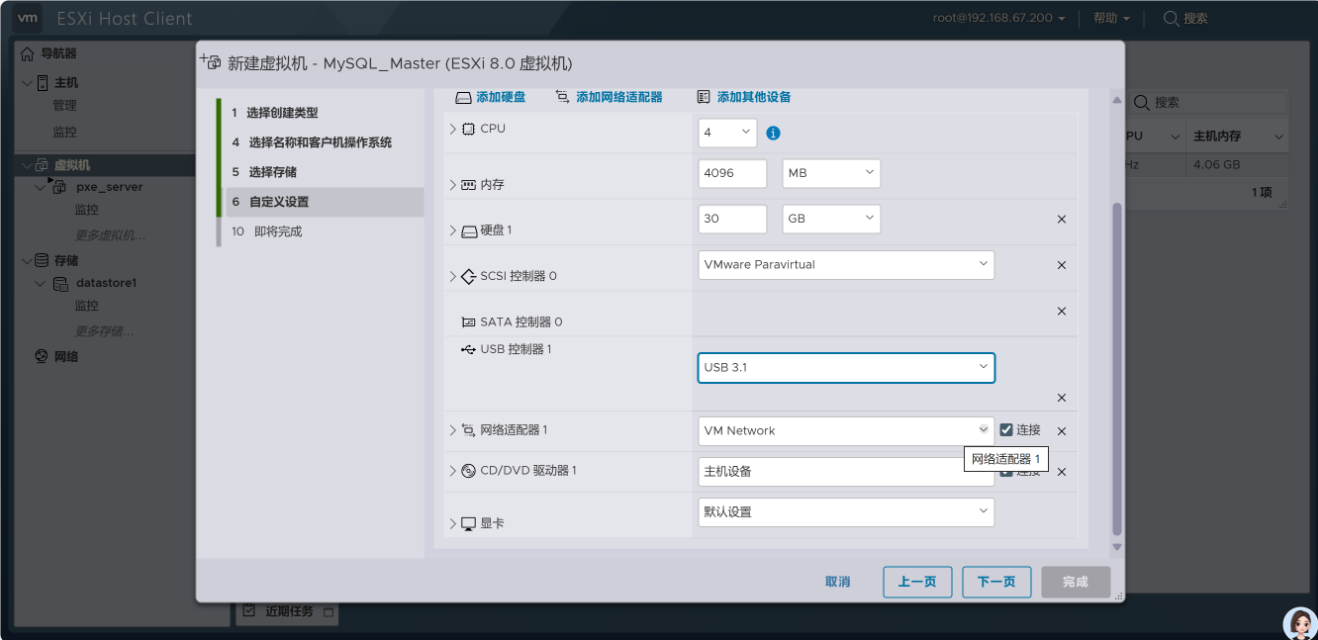The image size is (1318, 640).
Task: Click the 下一页 button
Action: point(996,582)
